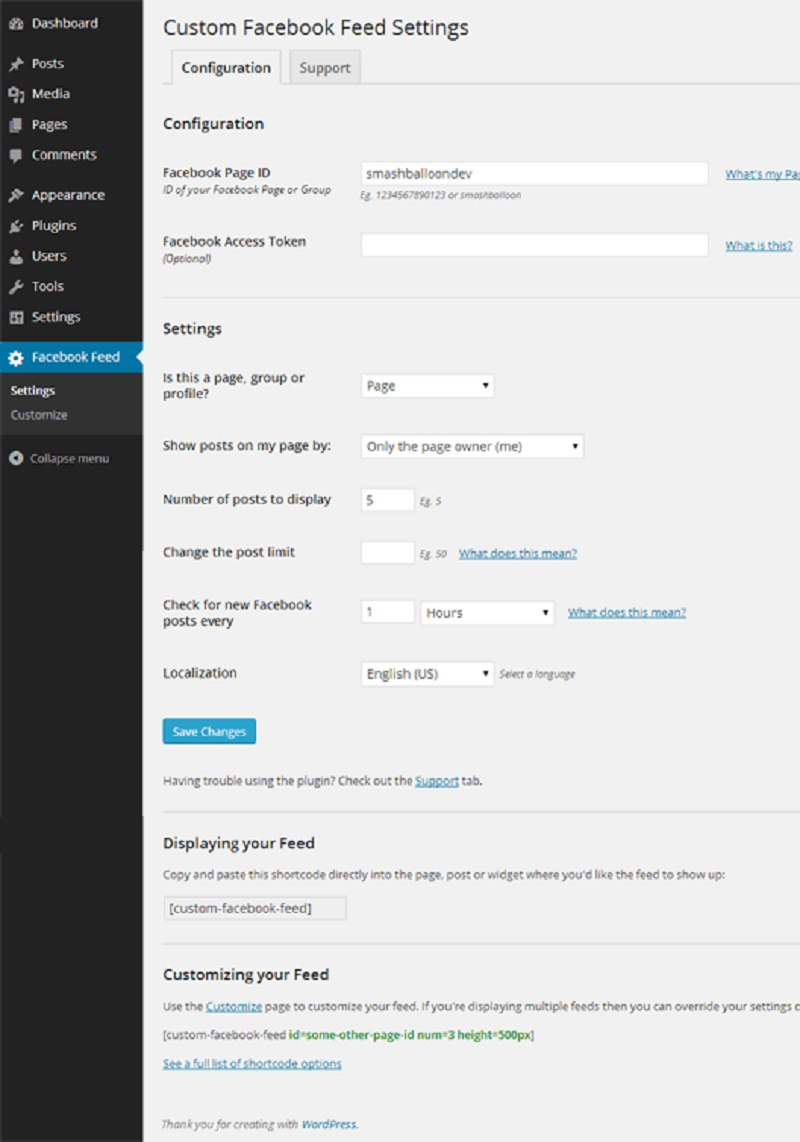Screen dimensions: 800x1142
Task: Open the Customize submenu item
Action: pyautogui.click(x=39, y=415)
